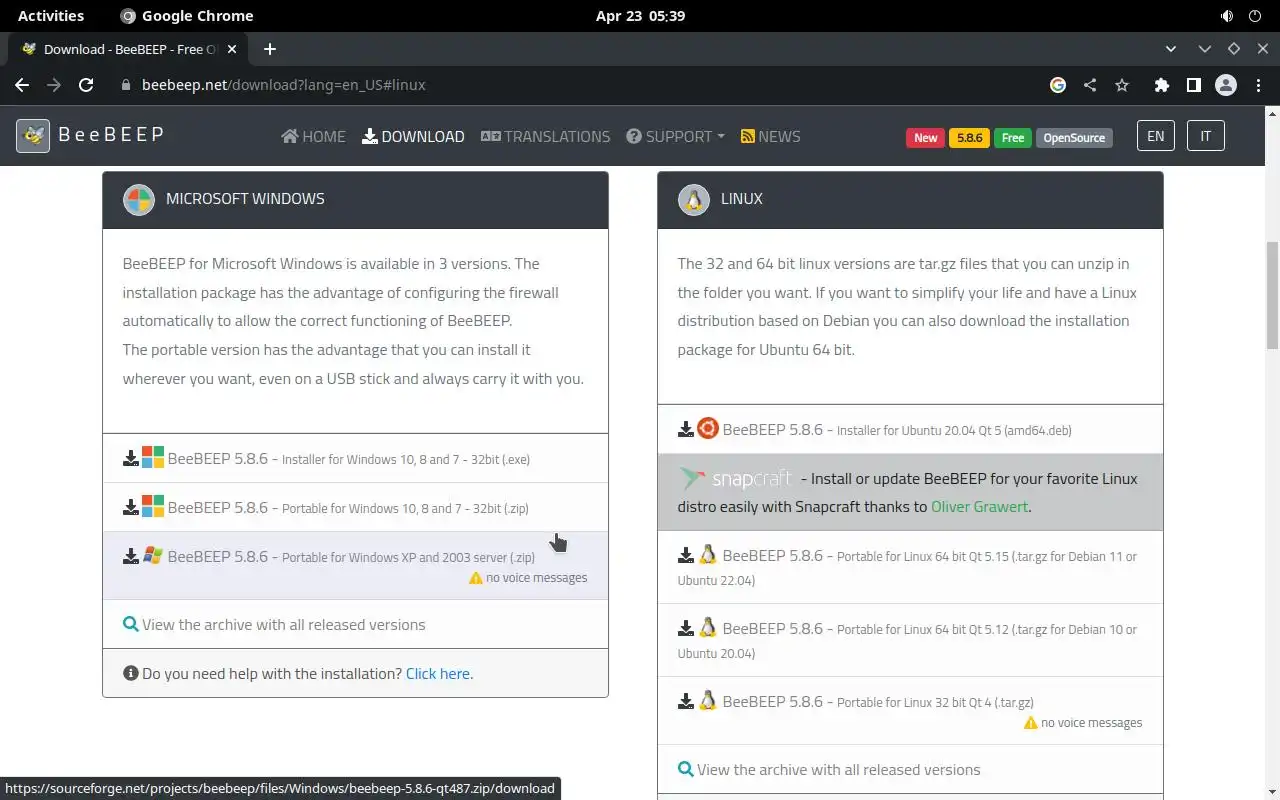Click the system volume icon
Viewport: 1280px width, 800px height.
tap(1227, 16)
